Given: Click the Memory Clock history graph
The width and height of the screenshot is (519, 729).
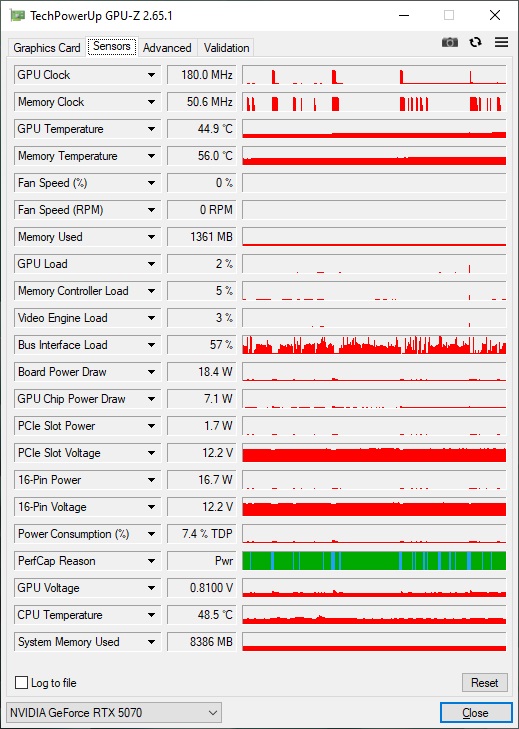Looking at the screenshot, I should tap(374, 102).
